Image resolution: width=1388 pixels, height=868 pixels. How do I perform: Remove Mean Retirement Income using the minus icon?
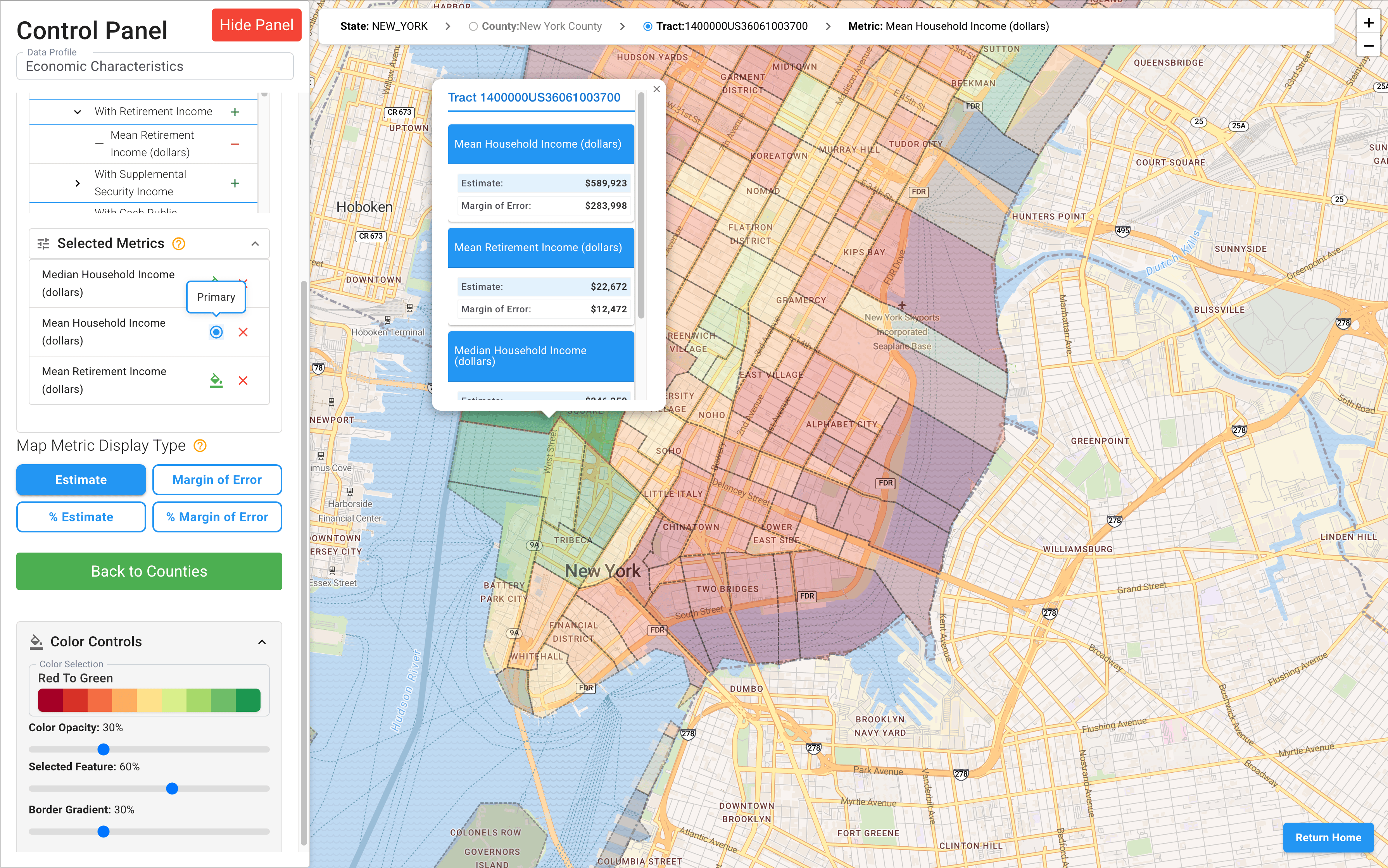pyautogui.click(x=235, y=143)
